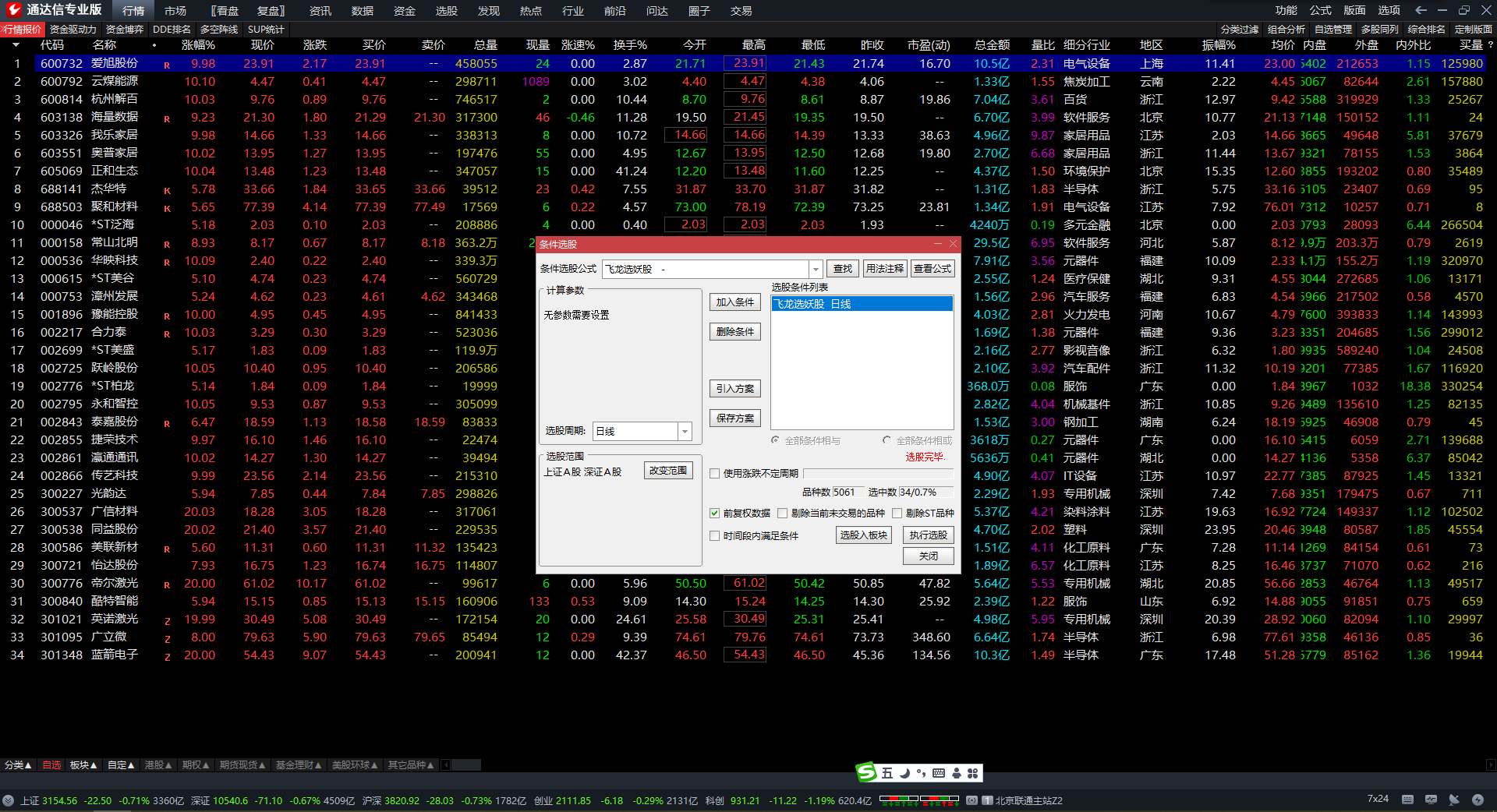Open the Sogou input method S logo

tap(866, 772)
